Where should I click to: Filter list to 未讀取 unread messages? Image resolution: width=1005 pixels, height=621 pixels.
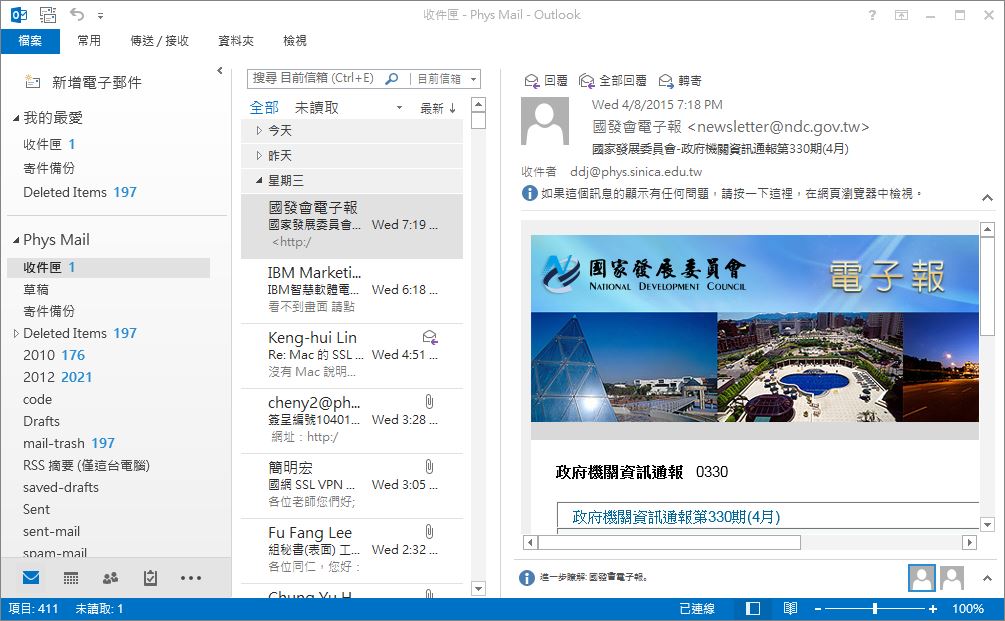317,108
